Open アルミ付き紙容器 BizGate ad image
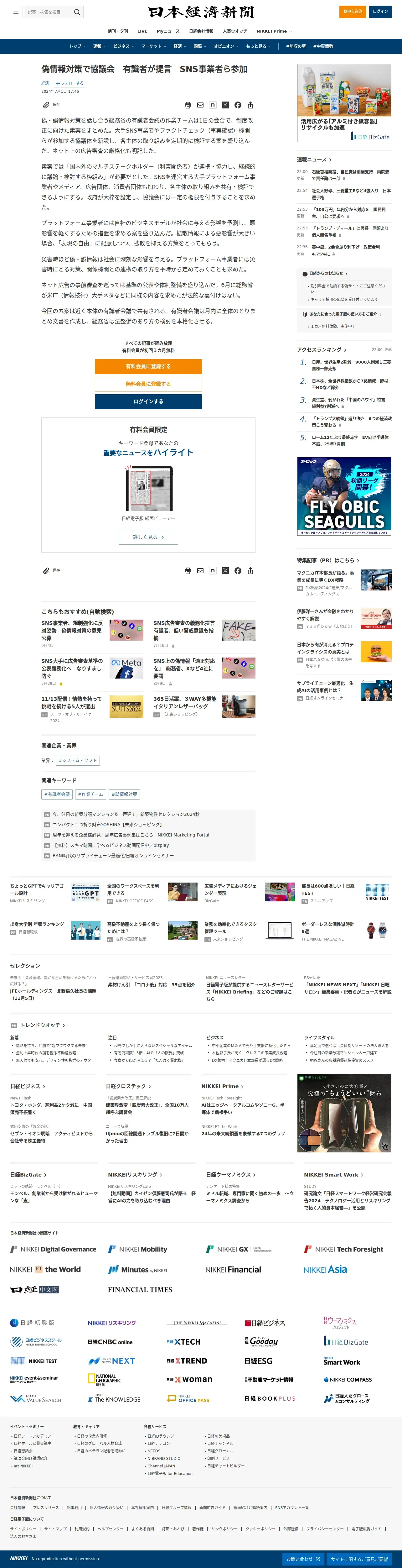402x1568 pixels. pyautogui.click(x=344, y=103)
